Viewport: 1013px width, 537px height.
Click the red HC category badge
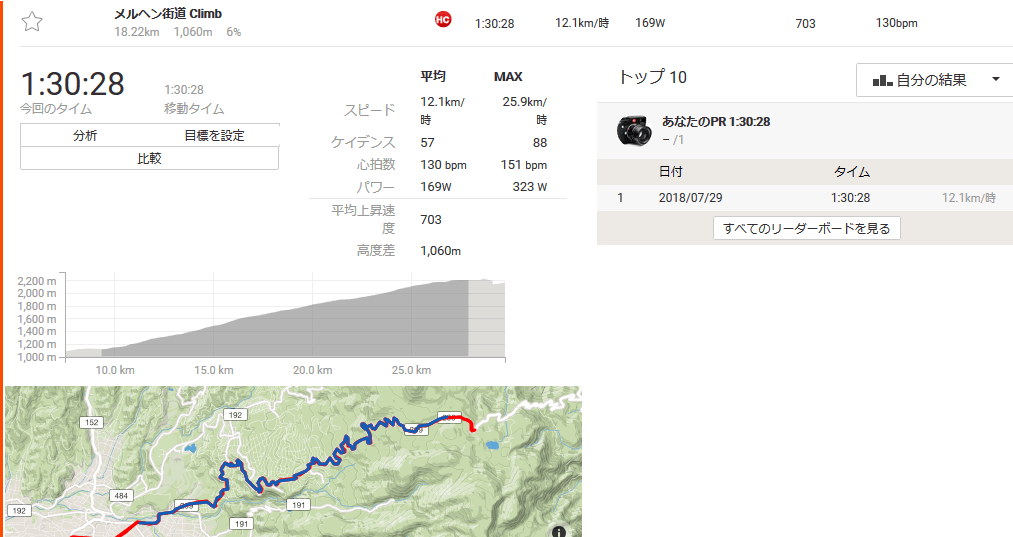(443, 19)
